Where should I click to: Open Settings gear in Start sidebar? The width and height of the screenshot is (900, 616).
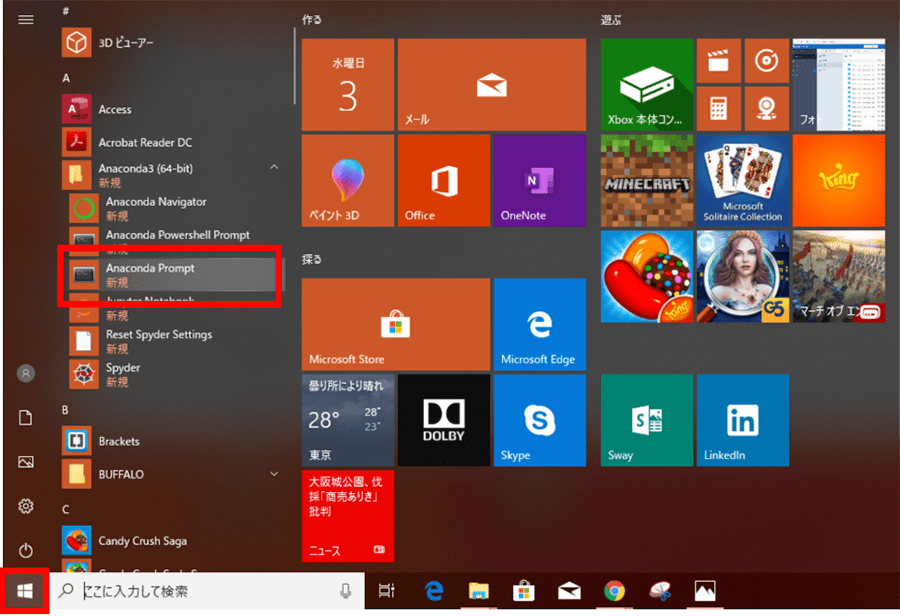tap(26, 506)
